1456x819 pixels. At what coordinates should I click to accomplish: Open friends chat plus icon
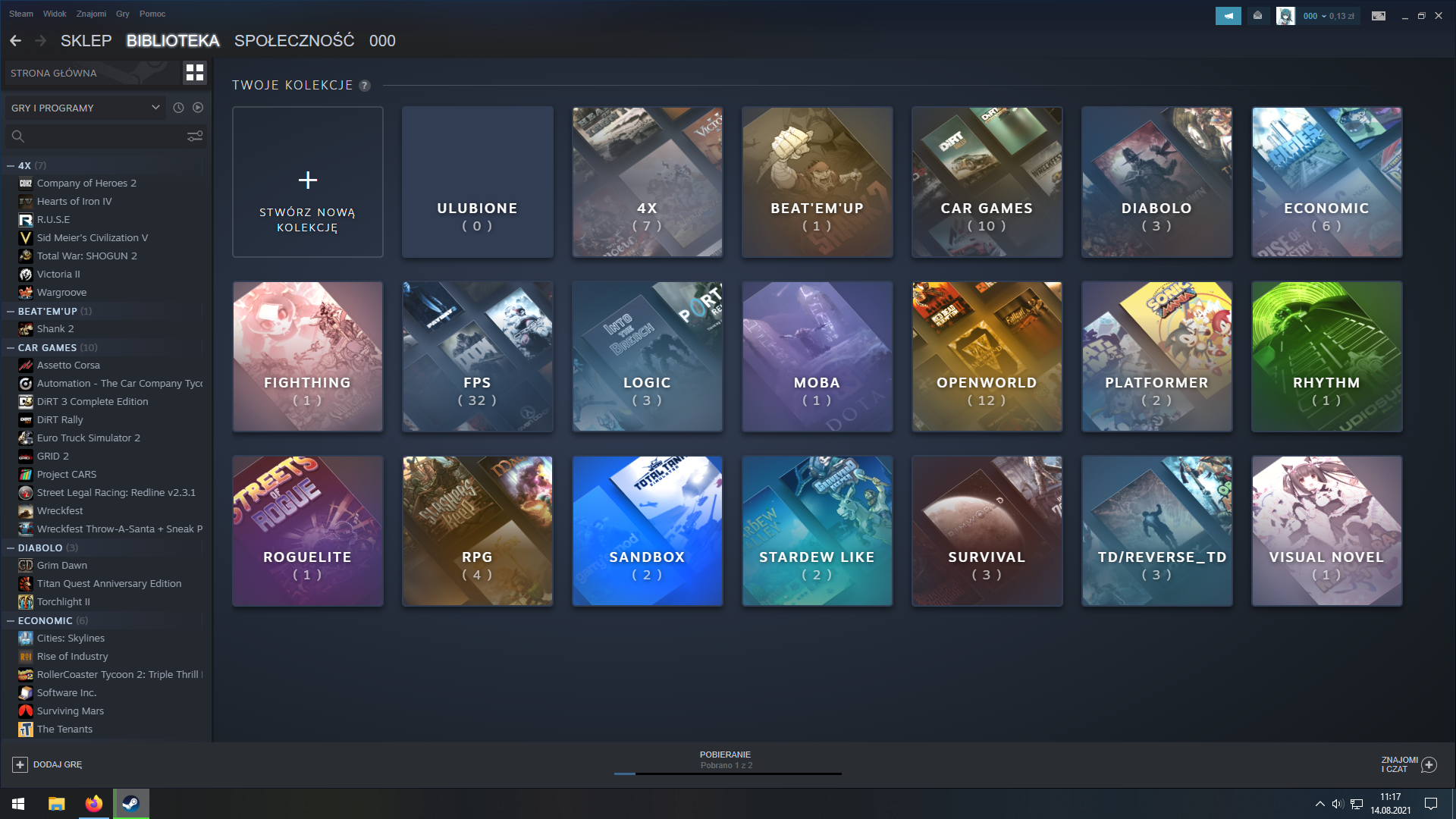click(x=1429, y=764)
